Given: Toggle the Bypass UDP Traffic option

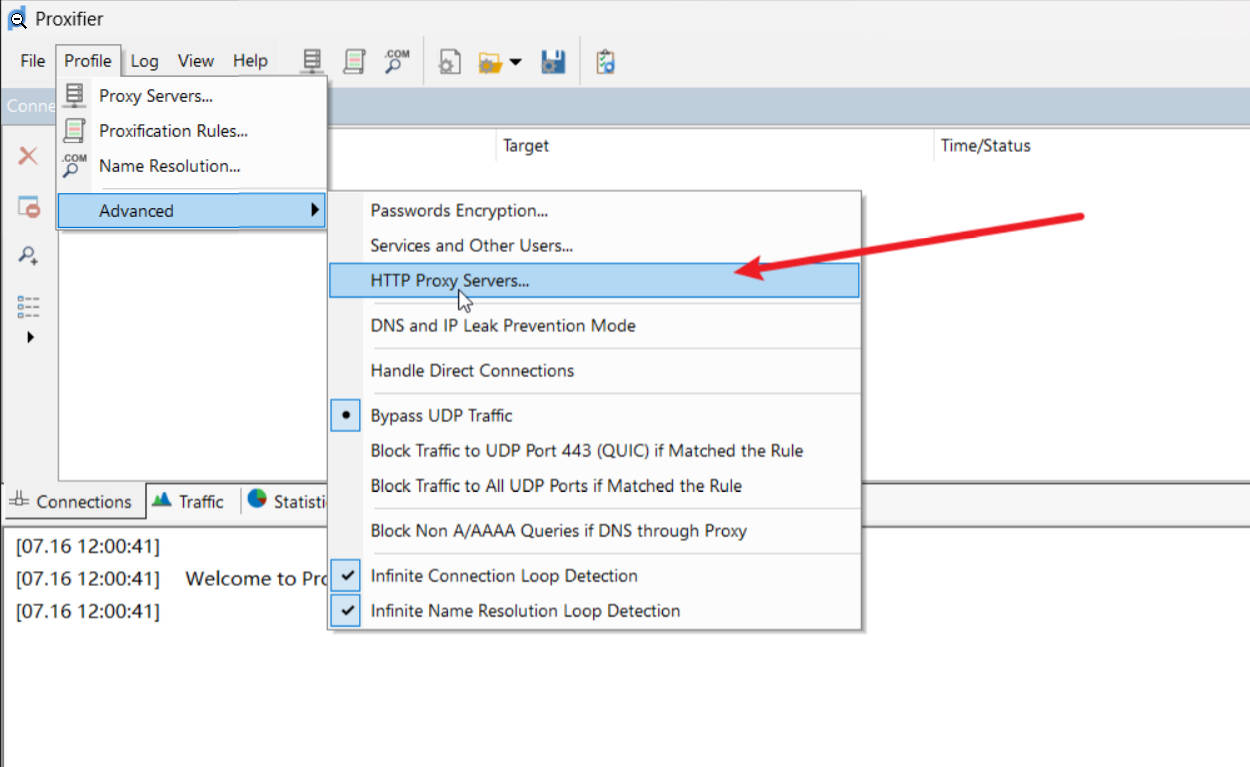Looking at the screenshot, I should (441, 415).
